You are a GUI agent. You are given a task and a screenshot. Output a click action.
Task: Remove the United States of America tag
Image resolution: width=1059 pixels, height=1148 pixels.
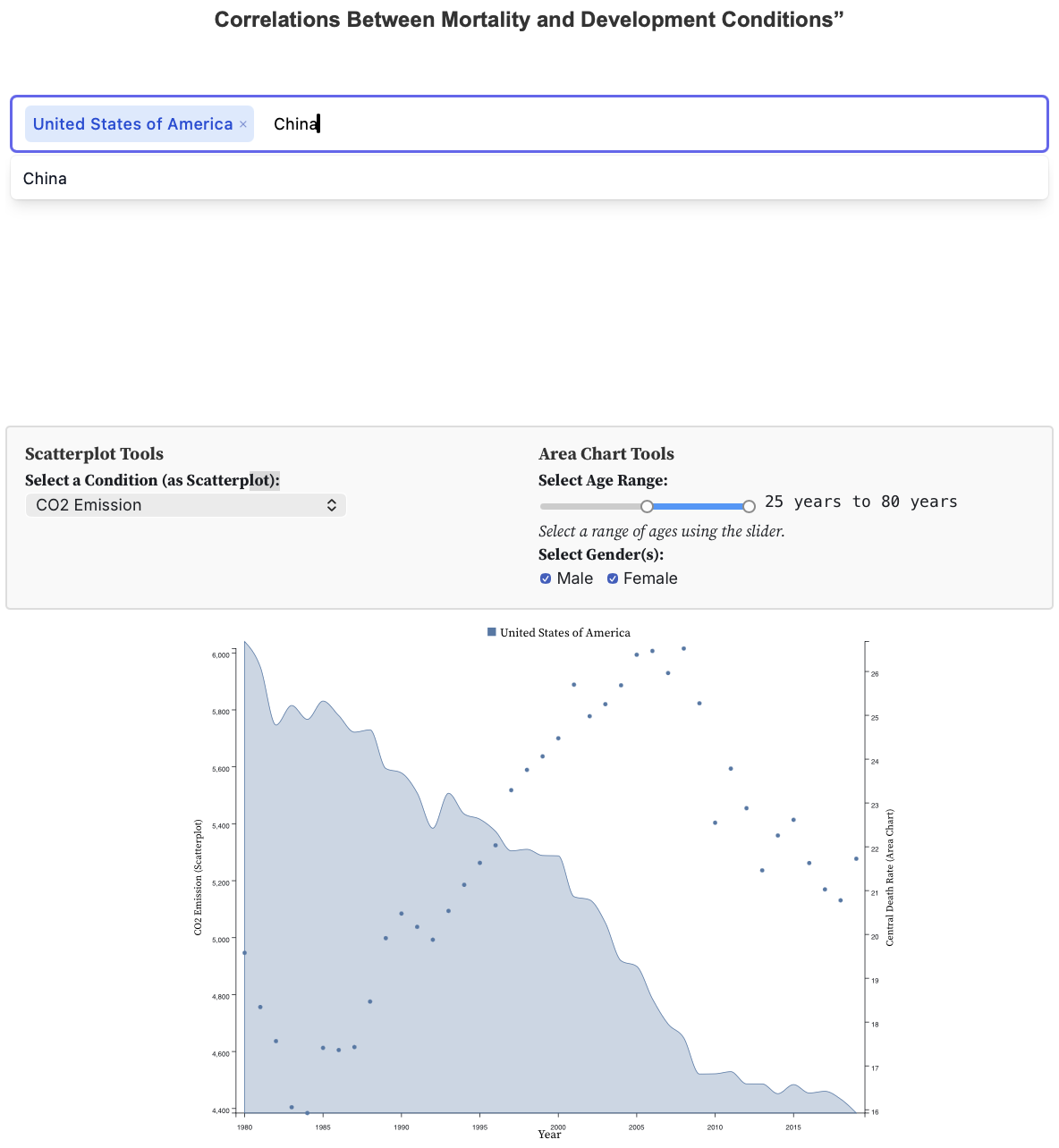click(x=241, y=123)
